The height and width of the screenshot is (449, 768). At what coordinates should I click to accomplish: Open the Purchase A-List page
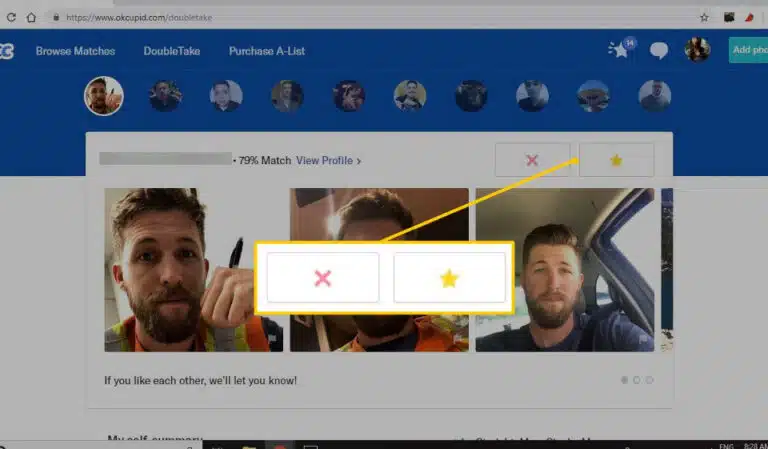(x=266, y=51)
